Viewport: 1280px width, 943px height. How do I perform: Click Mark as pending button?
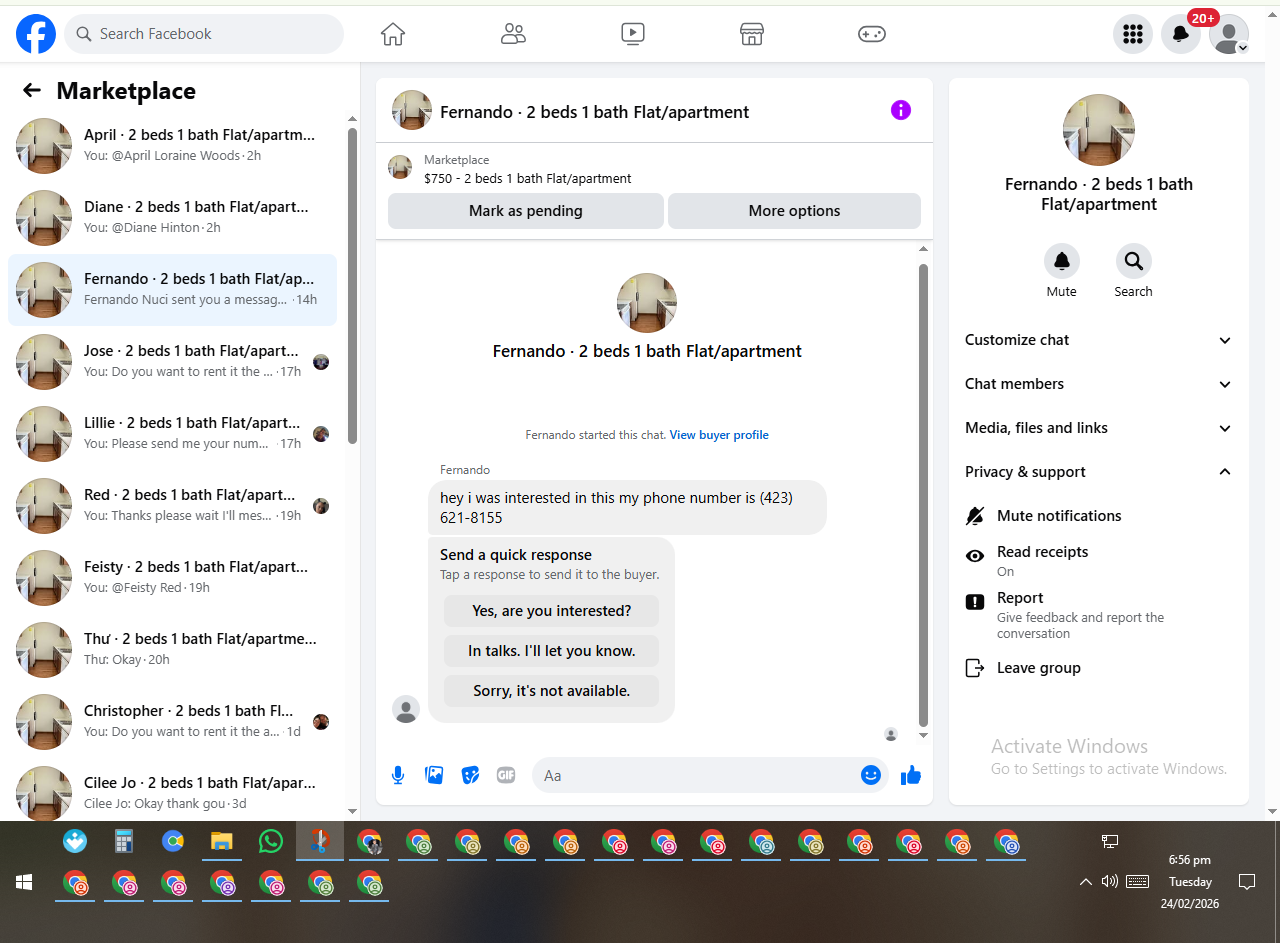526,211
